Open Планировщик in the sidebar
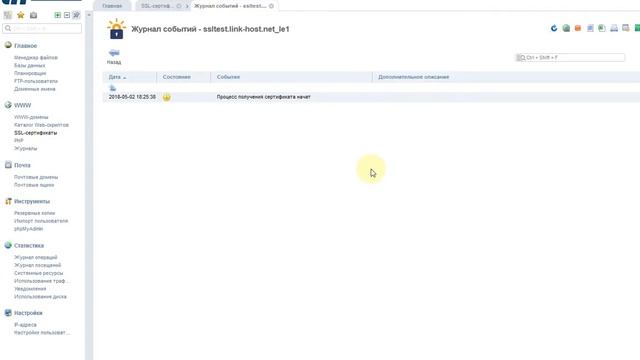Image resolution: width=640 pixels, height=360 pixels. [30, 73]
